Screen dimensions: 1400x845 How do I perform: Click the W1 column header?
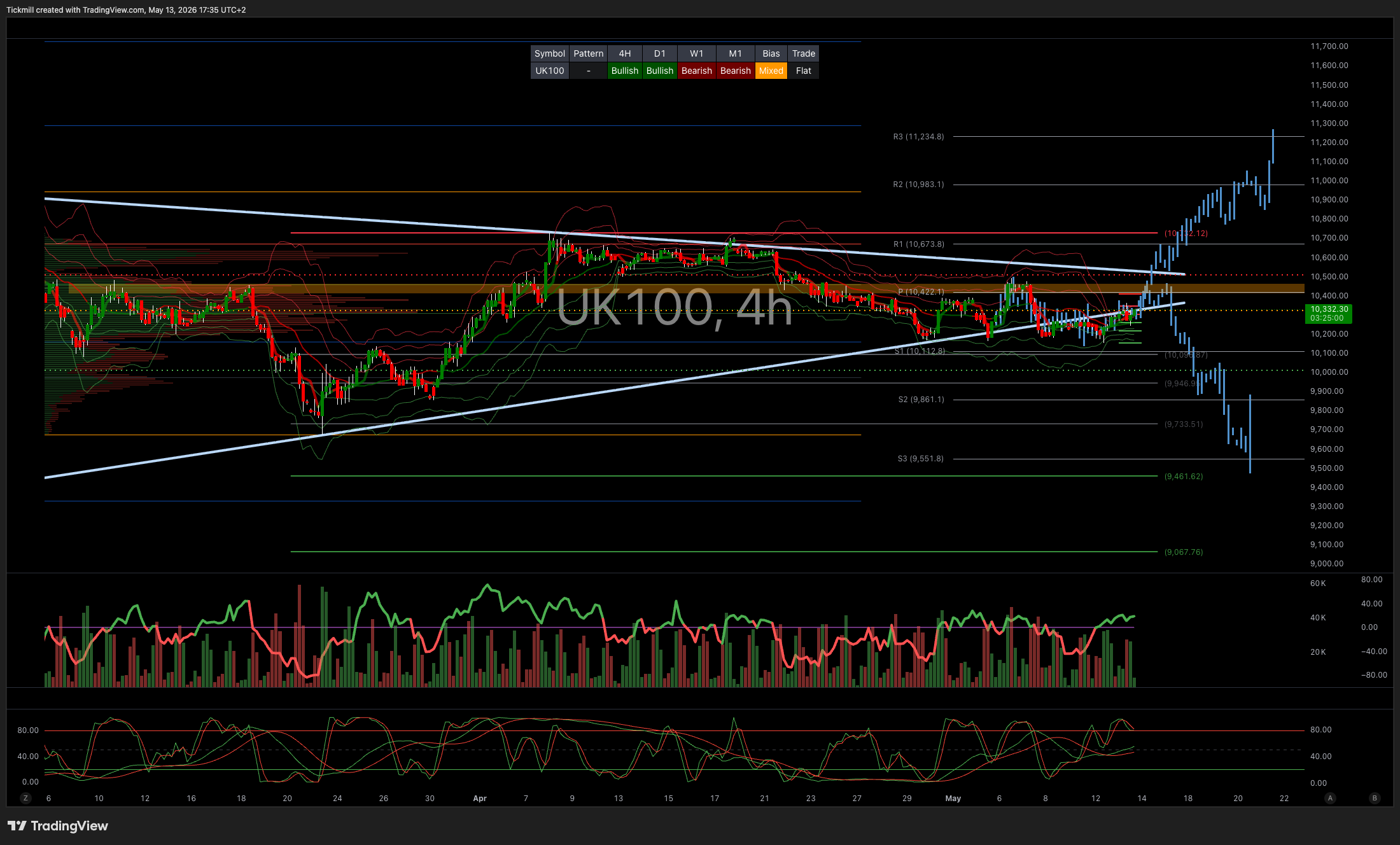(697, 53)
